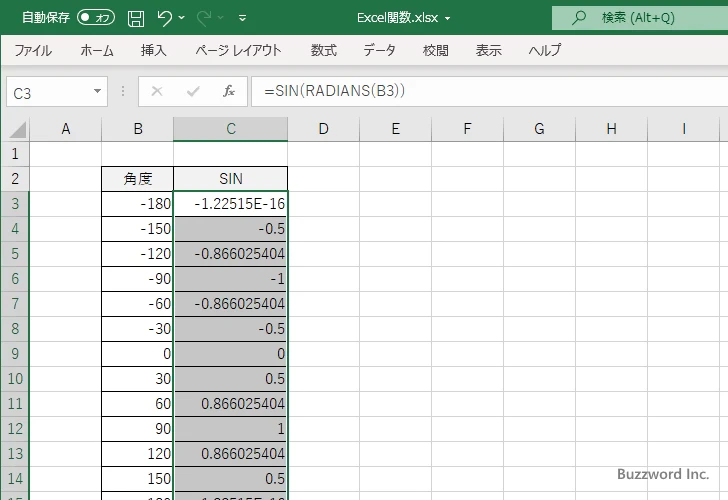
Task: Open the Customize Quick Access Toolbar arrow
Action: point(242,18)
